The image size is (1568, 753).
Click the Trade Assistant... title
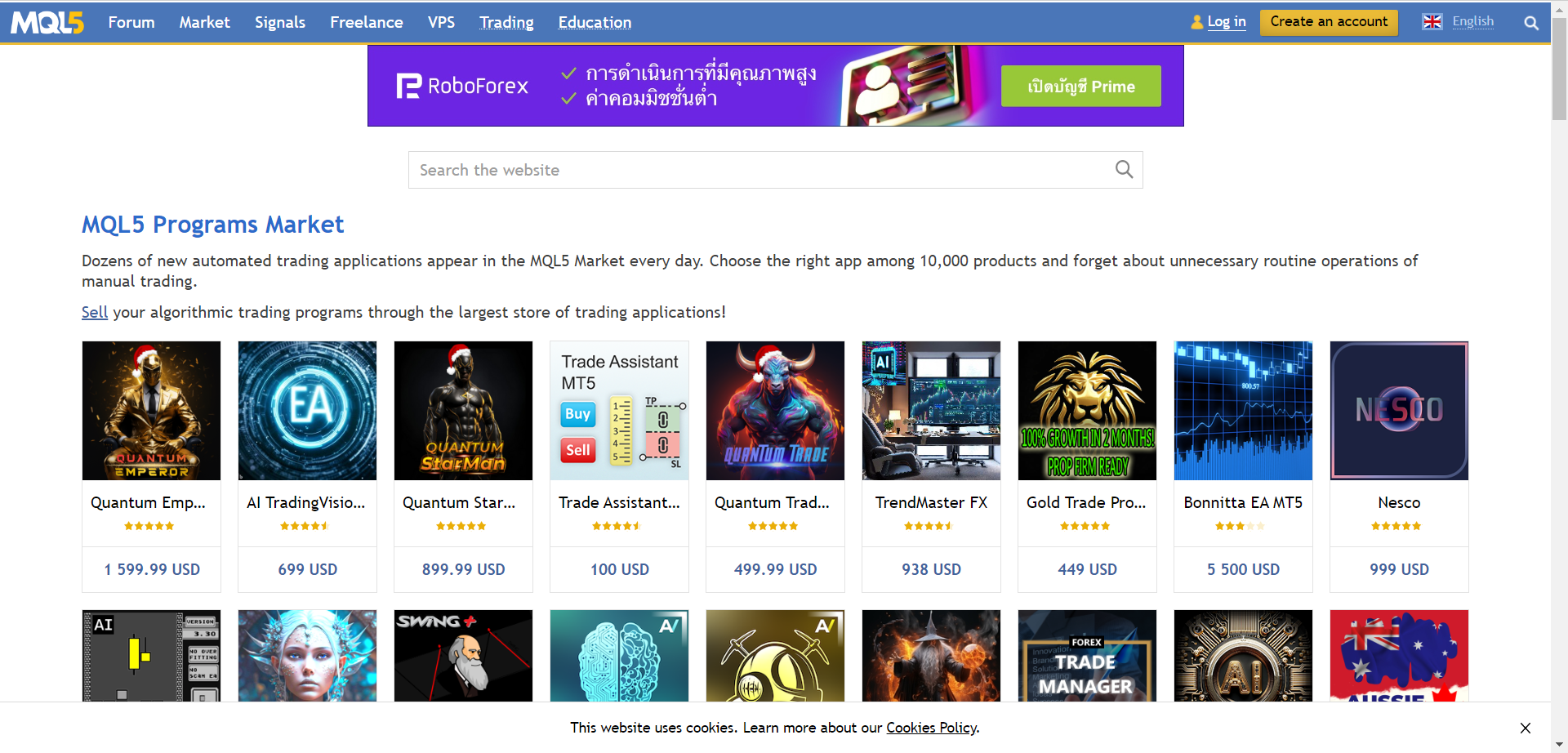pos(619,503)
